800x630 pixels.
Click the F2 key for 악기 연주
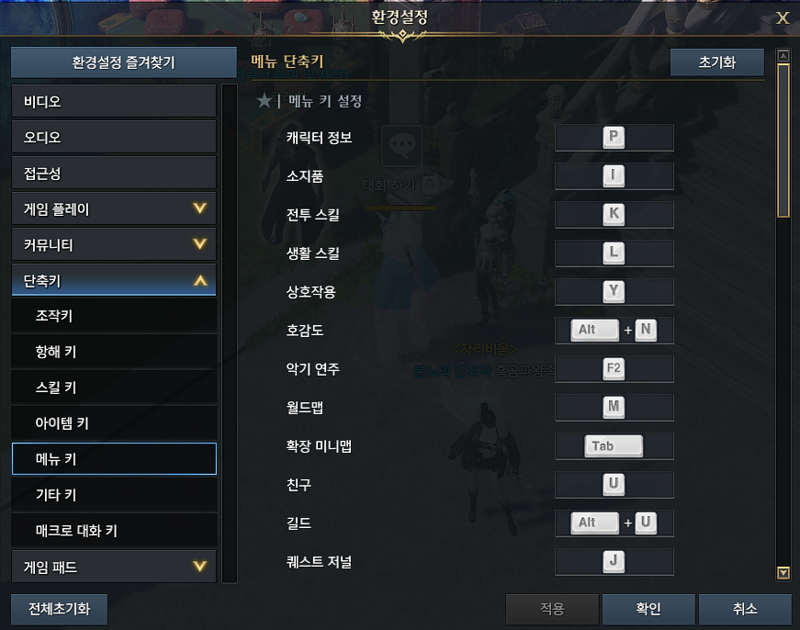(614, 369)
